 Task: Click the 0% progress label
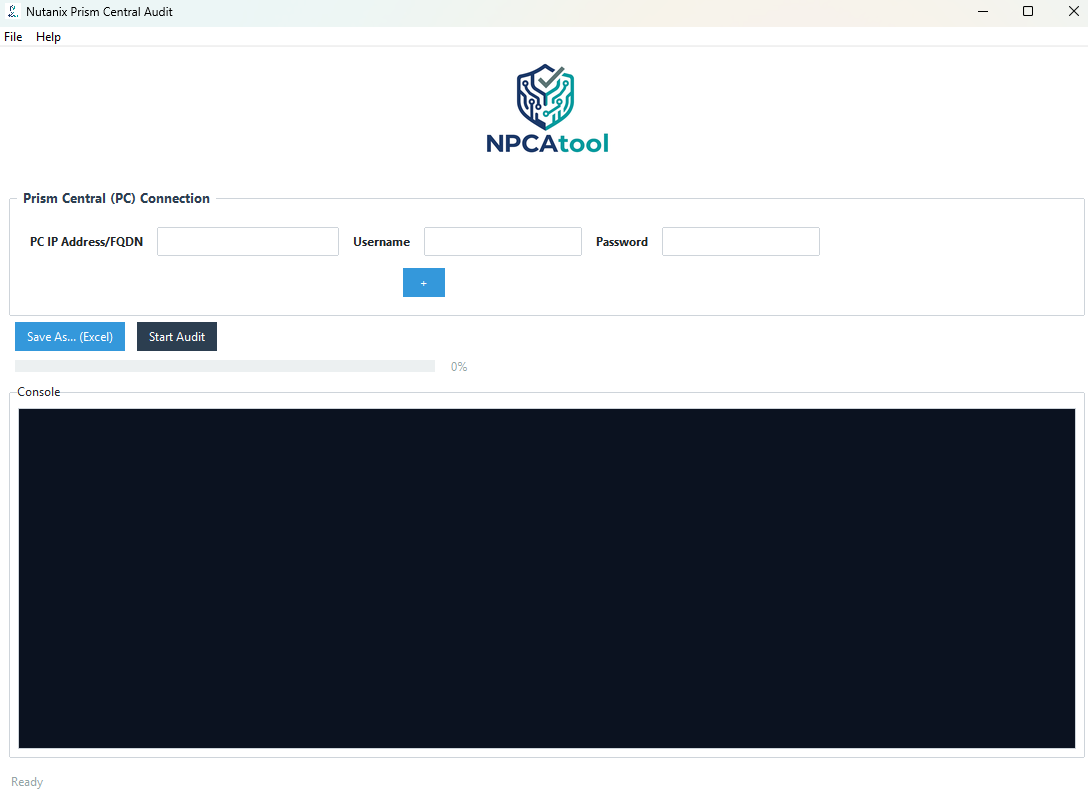pyautogui.click(x=458, y=366)
